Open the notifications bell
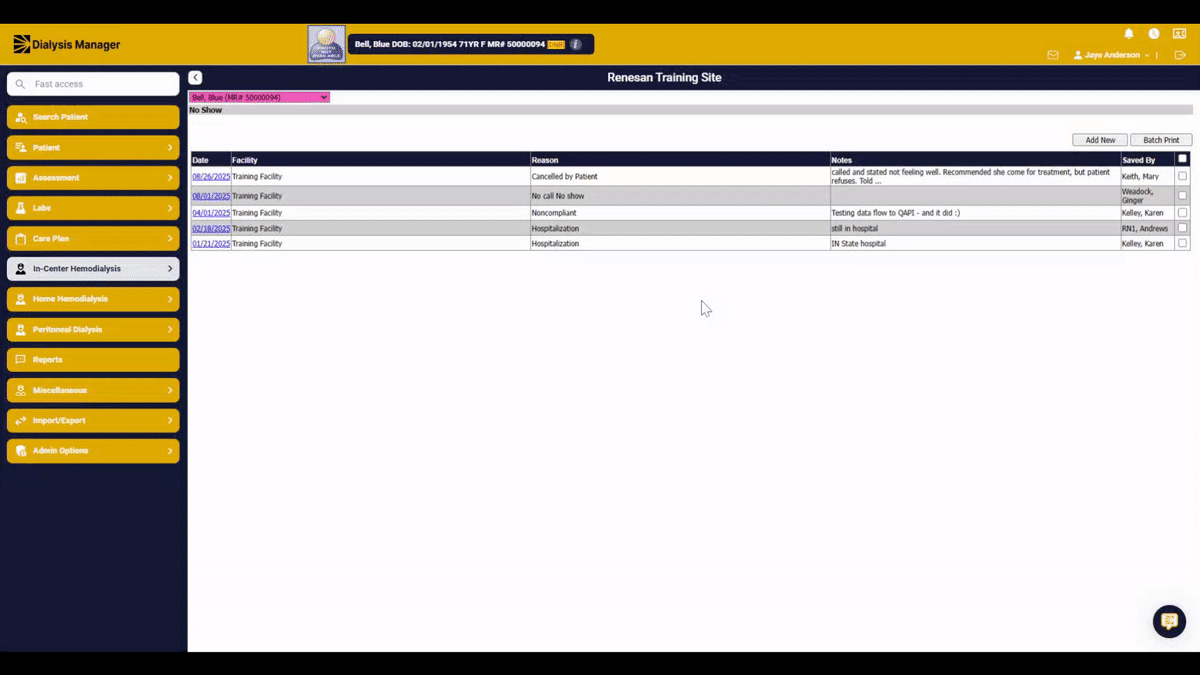 (x=1129, y=34)
